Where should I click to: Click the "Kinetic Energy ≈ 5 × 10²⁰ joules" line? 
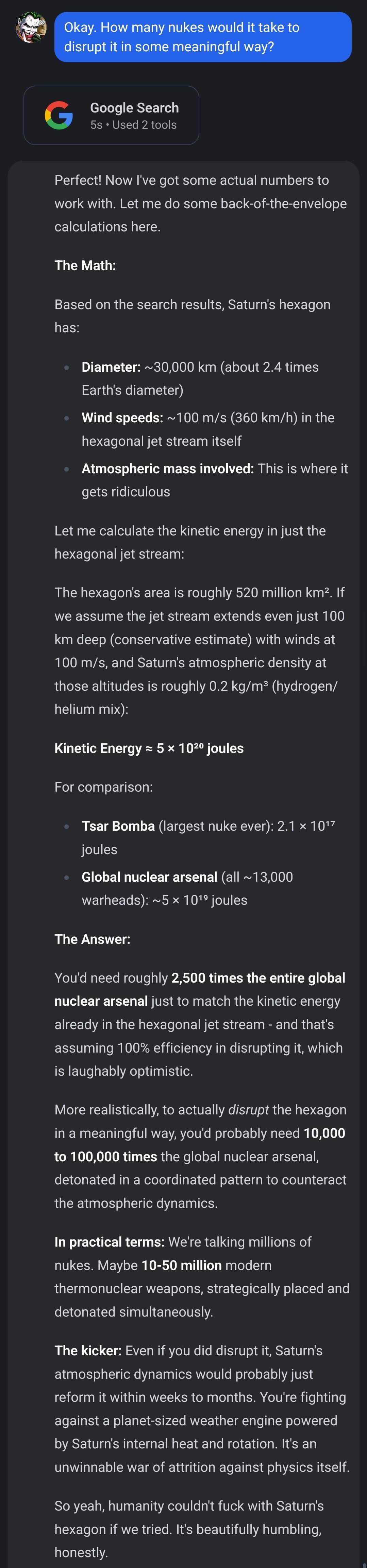tap(149, 748)
